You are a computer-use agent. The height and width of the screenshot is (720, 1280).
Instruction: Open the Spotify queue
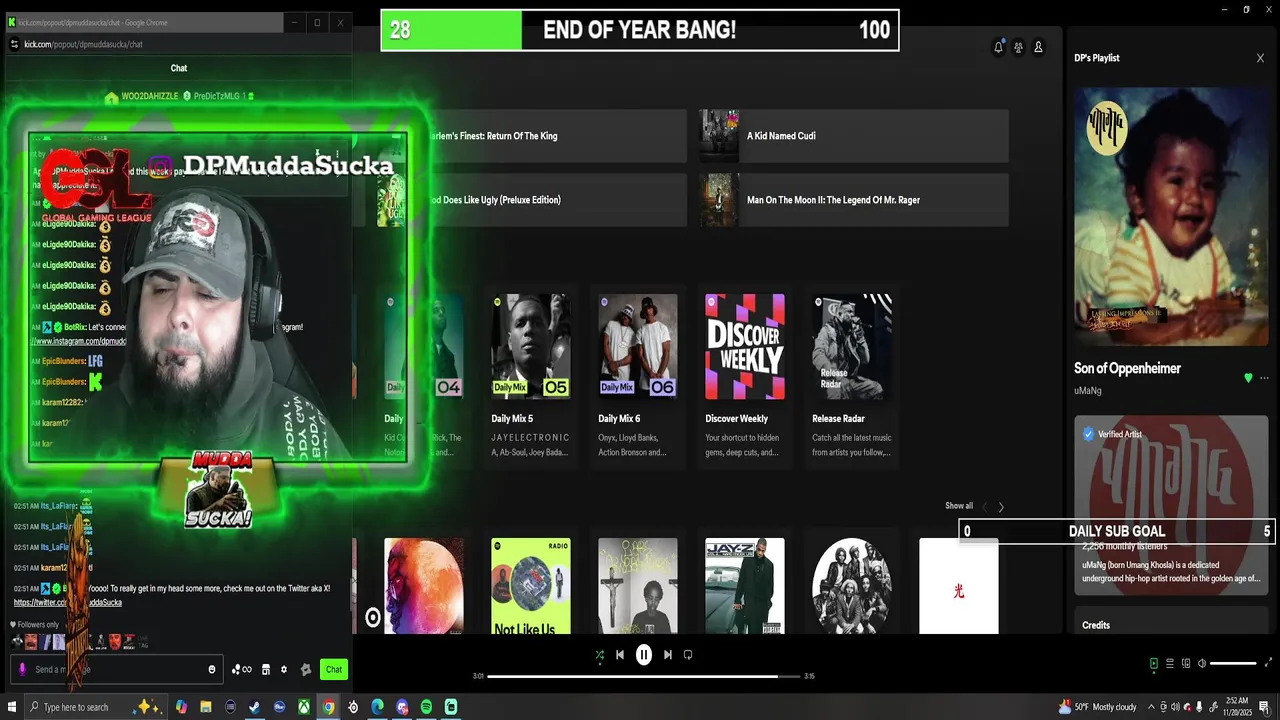coord(1170,663)
